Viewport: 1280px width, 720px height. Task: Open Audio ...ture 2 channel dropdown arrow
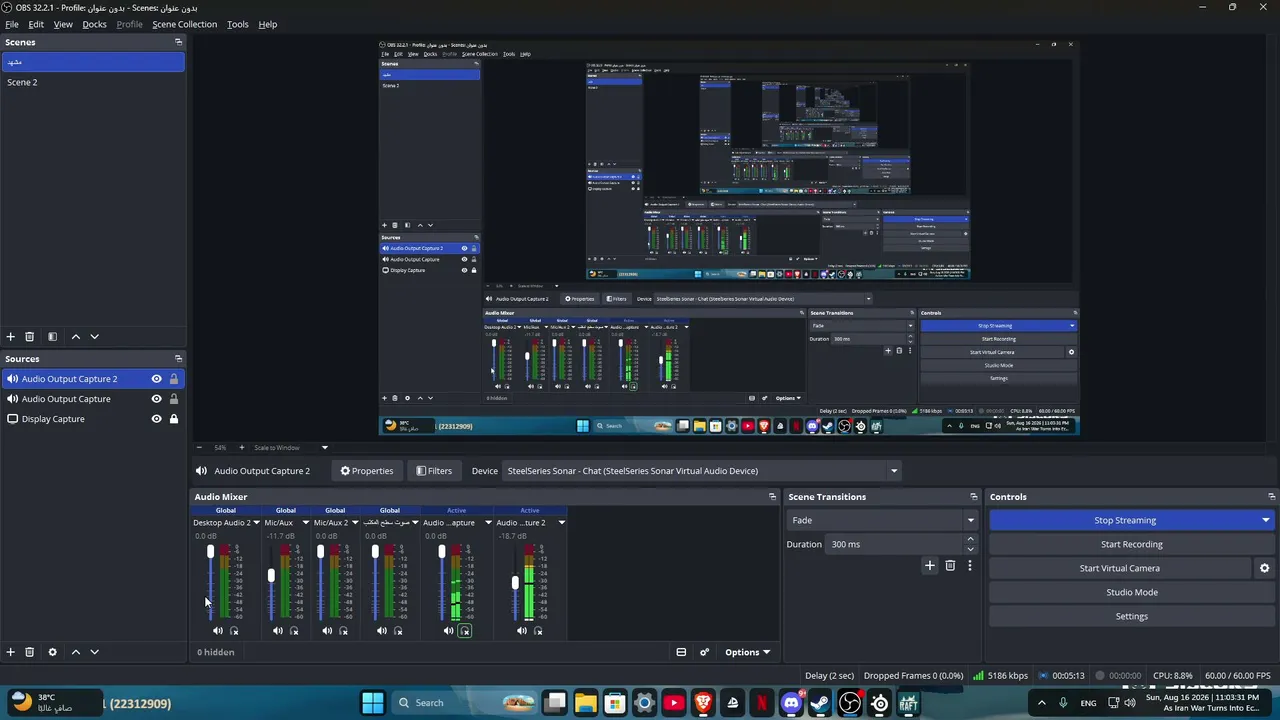pyautogui.click(x=561, y=523)
